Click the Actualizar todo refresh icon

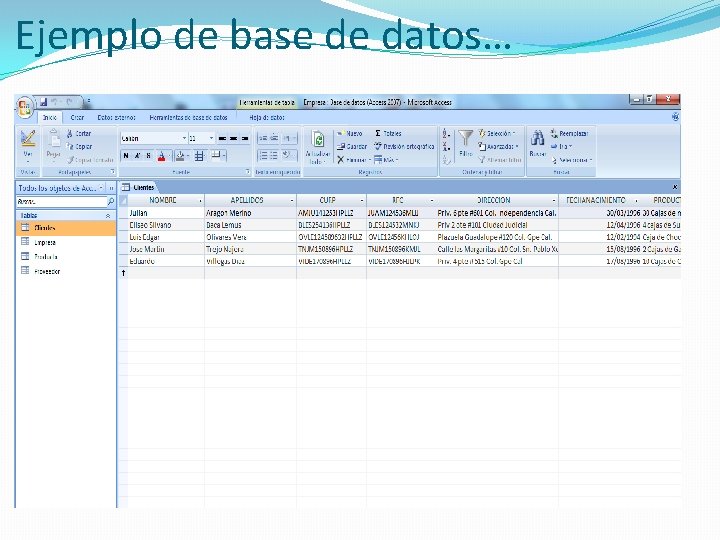pos(318,139)
